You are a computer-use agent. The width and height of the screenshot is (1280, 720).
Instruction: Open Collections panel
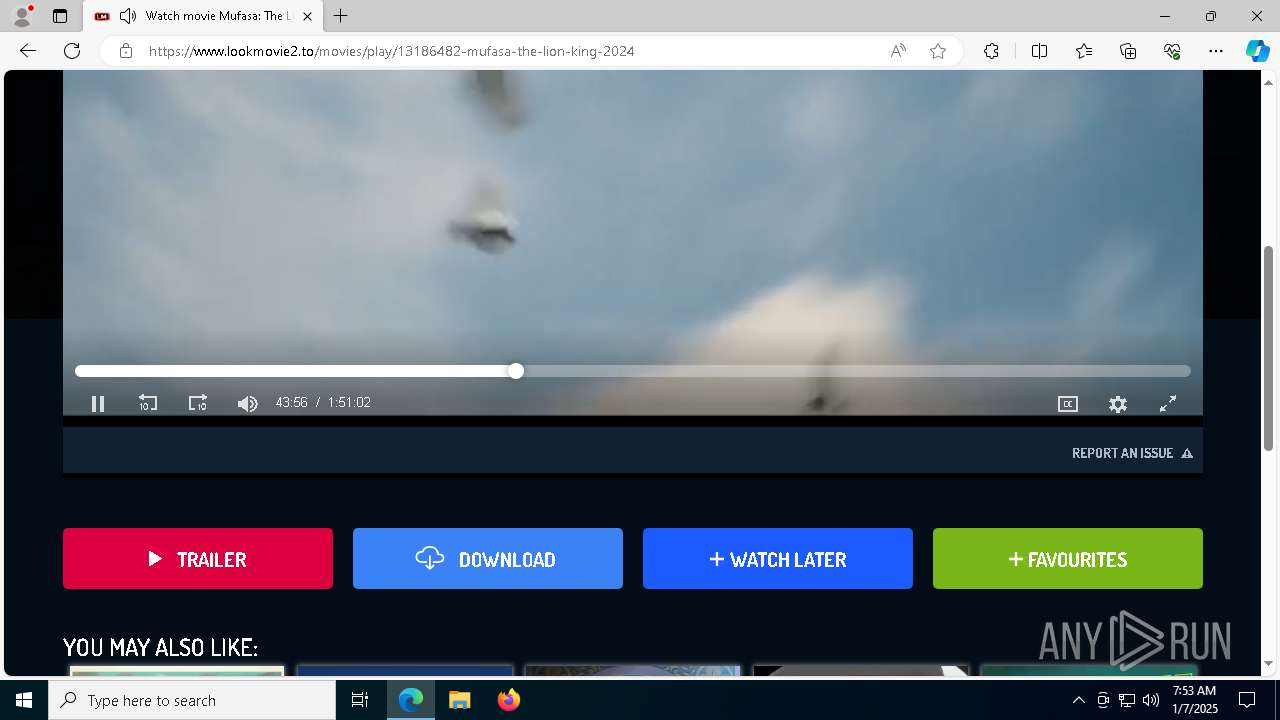(x=1128, y=51)
